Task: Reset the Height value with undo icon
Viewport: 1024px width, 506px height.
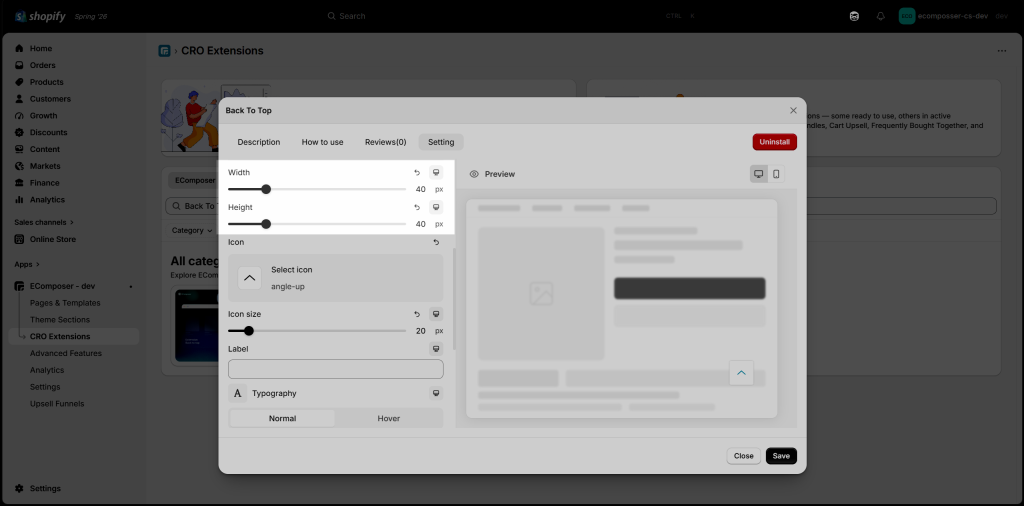Action: pyautogui.click(x=417, y=207)
